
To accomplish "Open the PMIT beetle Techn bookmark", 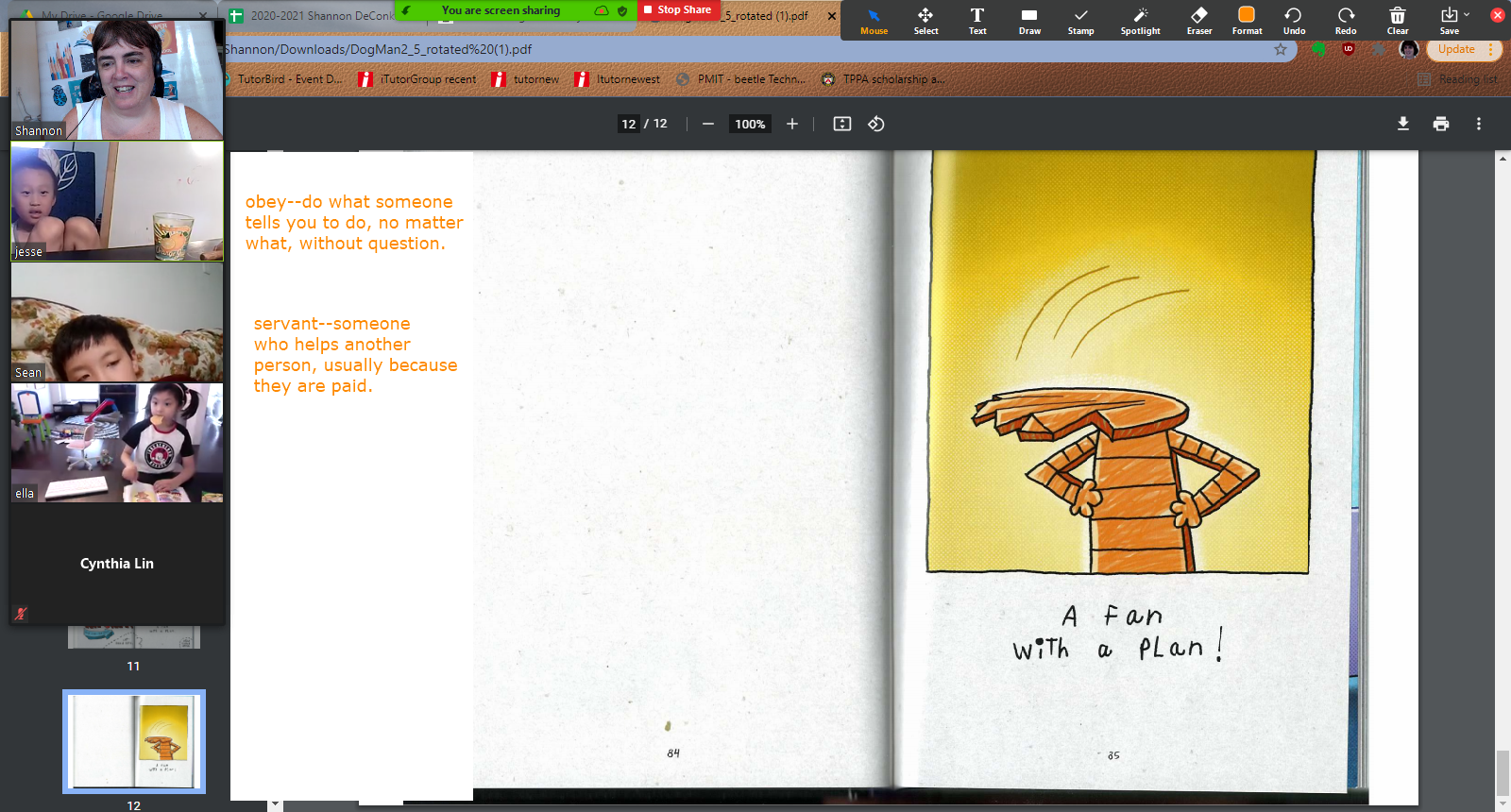I will coord(741,79).
